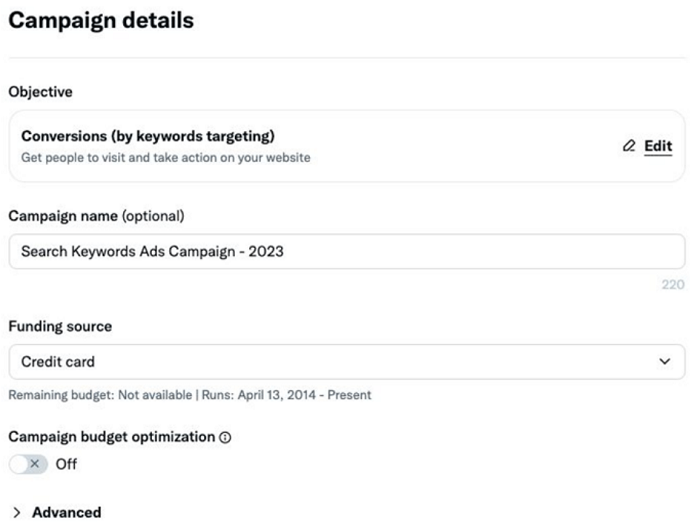Toggle Campaign budget optimization switch

pos(29,464)
